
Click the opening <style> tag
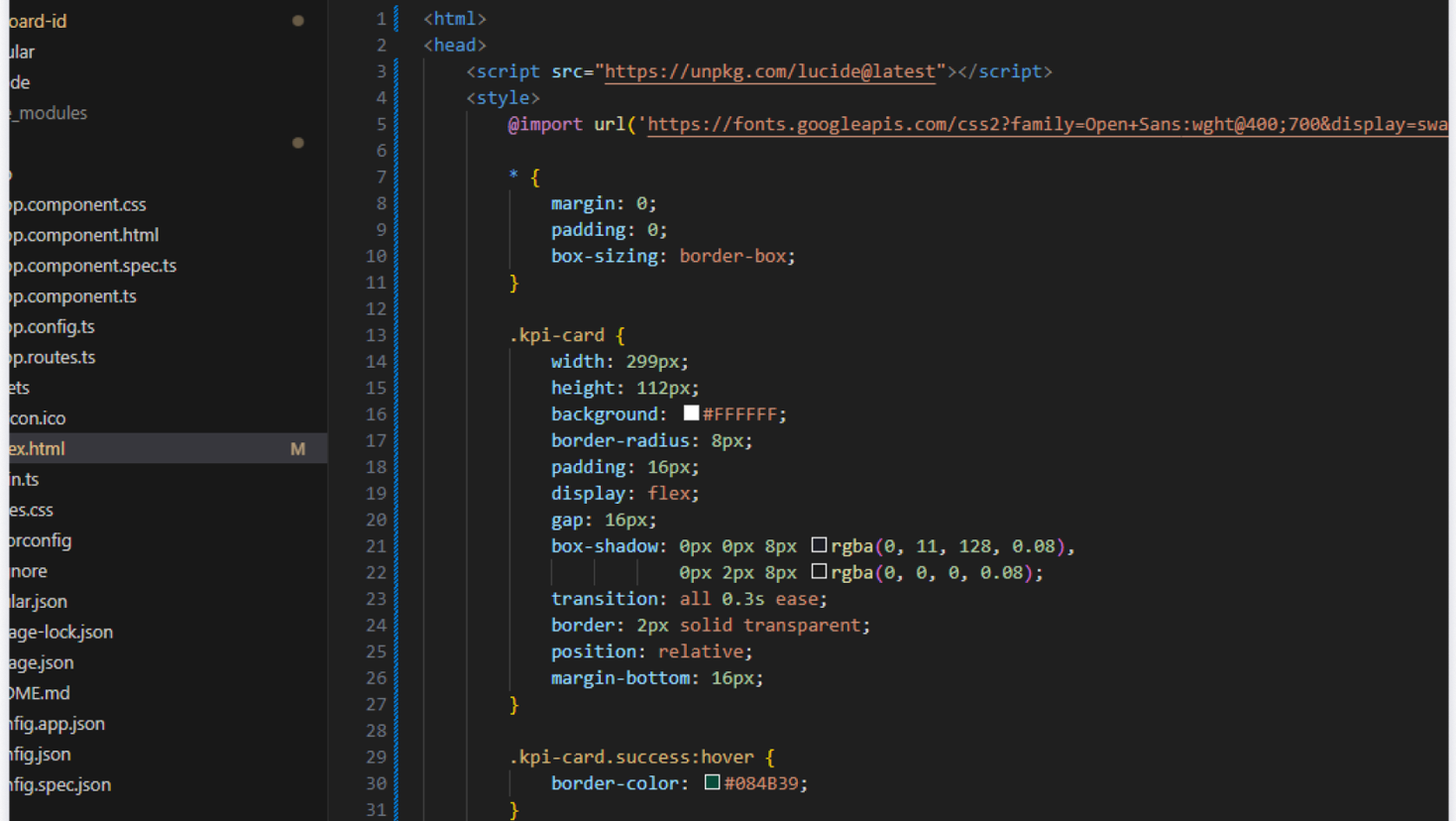click(504, 97)
